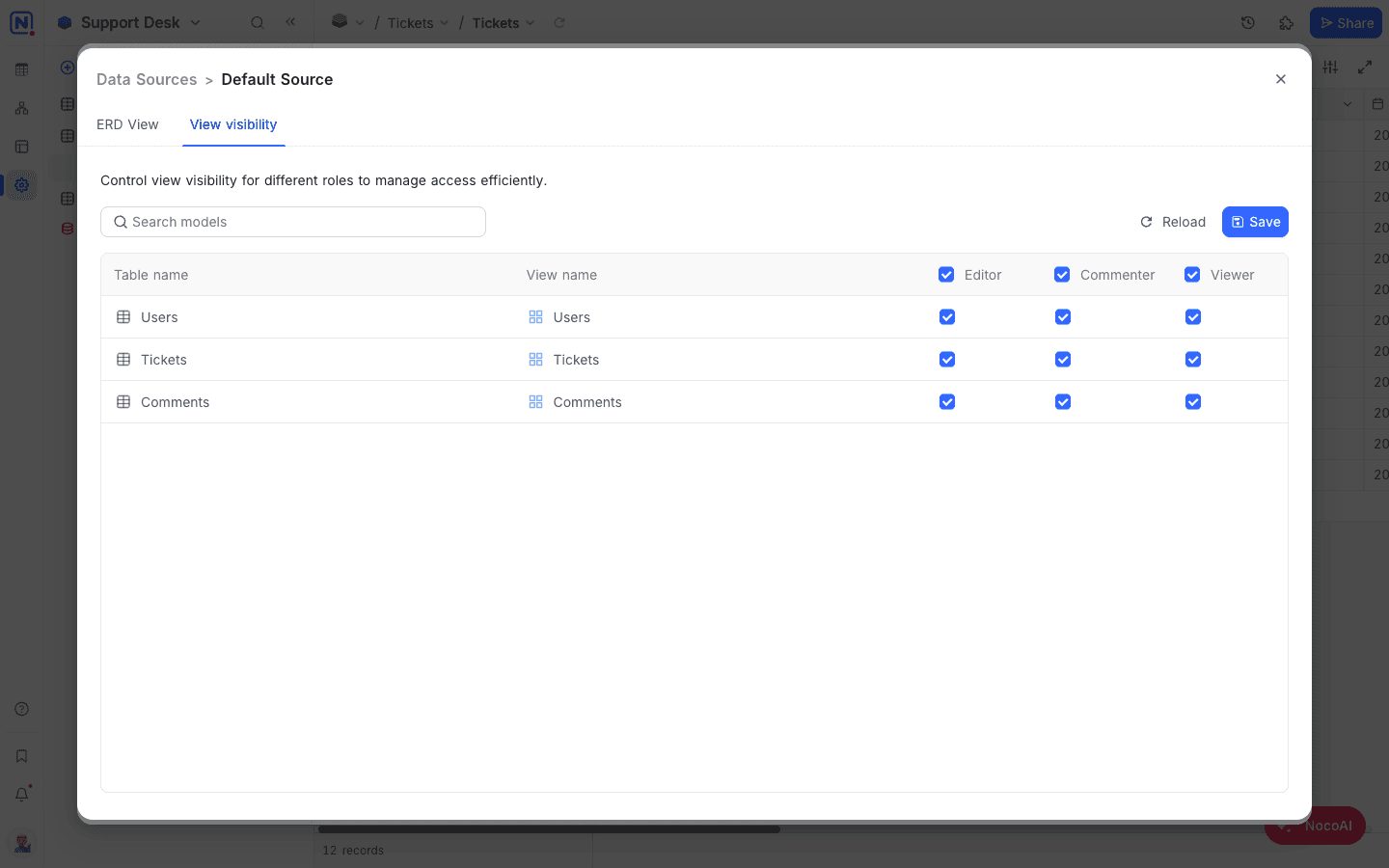Viewport: 1389px width, 868px height.
Task: Open the extensions puzzle icon
Action: 1287,22
